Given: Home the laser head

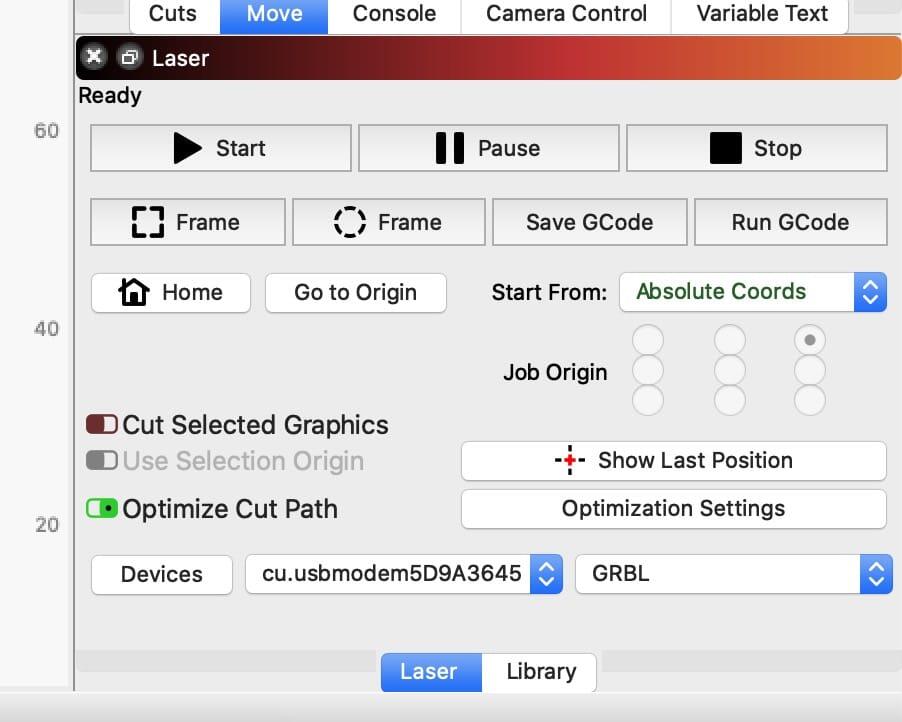Looking at the screenshot, I should pos(170,293).
